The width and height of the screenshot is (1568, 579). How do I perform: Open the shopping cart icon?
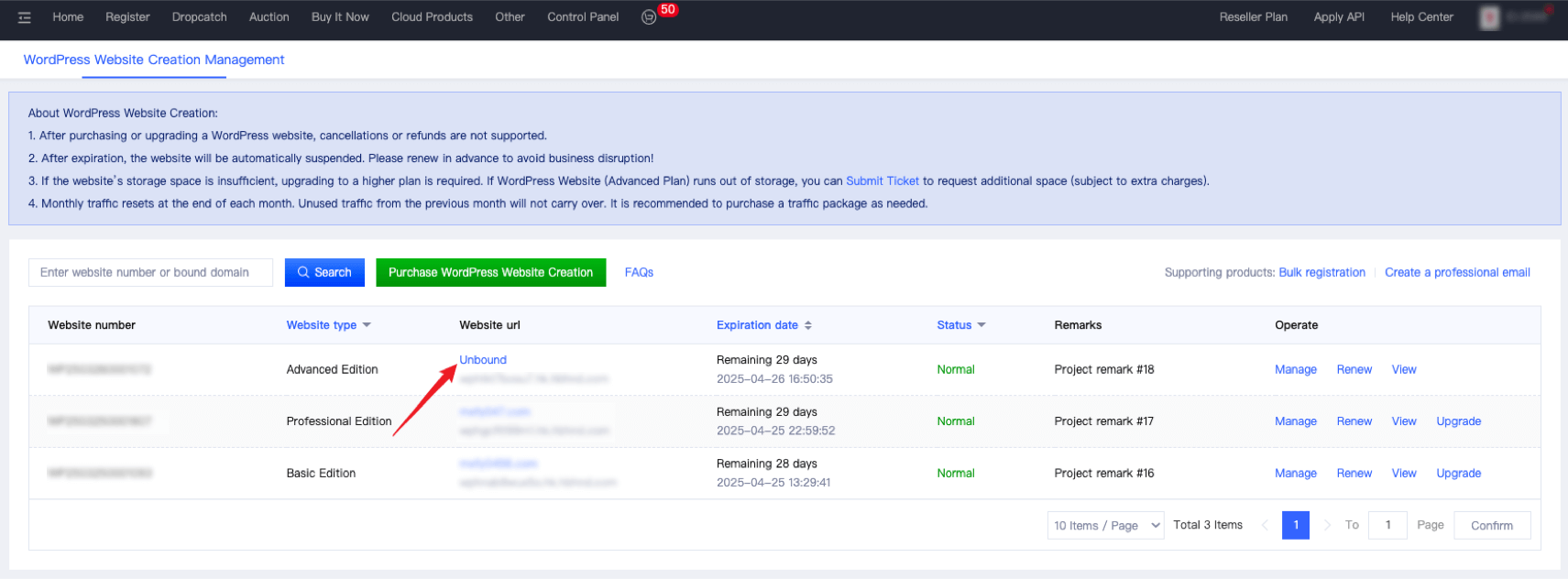[x=649, y=17]
